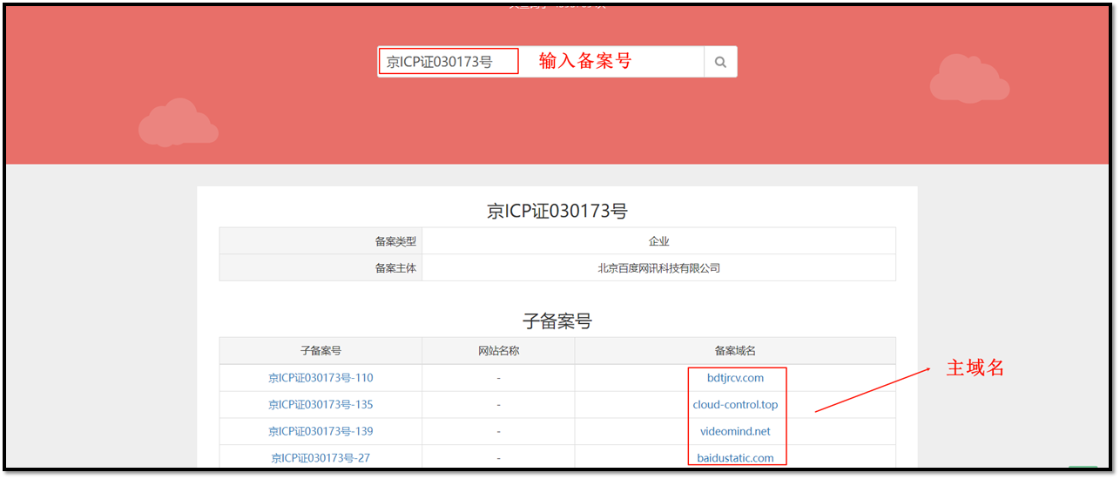
Task: Click the 备案类型 row label
Action: tap(395, 241)
